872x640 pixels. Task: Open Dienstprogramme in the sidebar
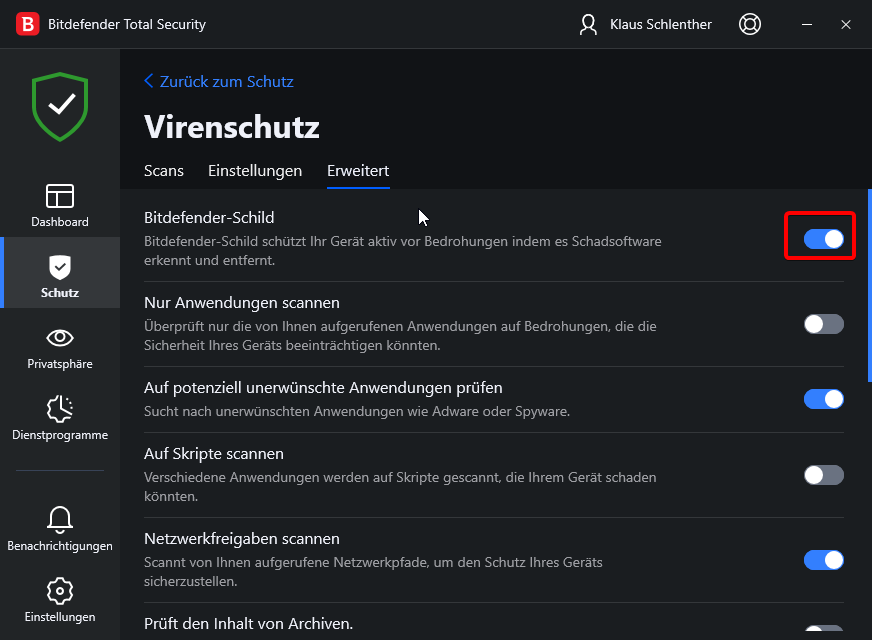point(60,409)
